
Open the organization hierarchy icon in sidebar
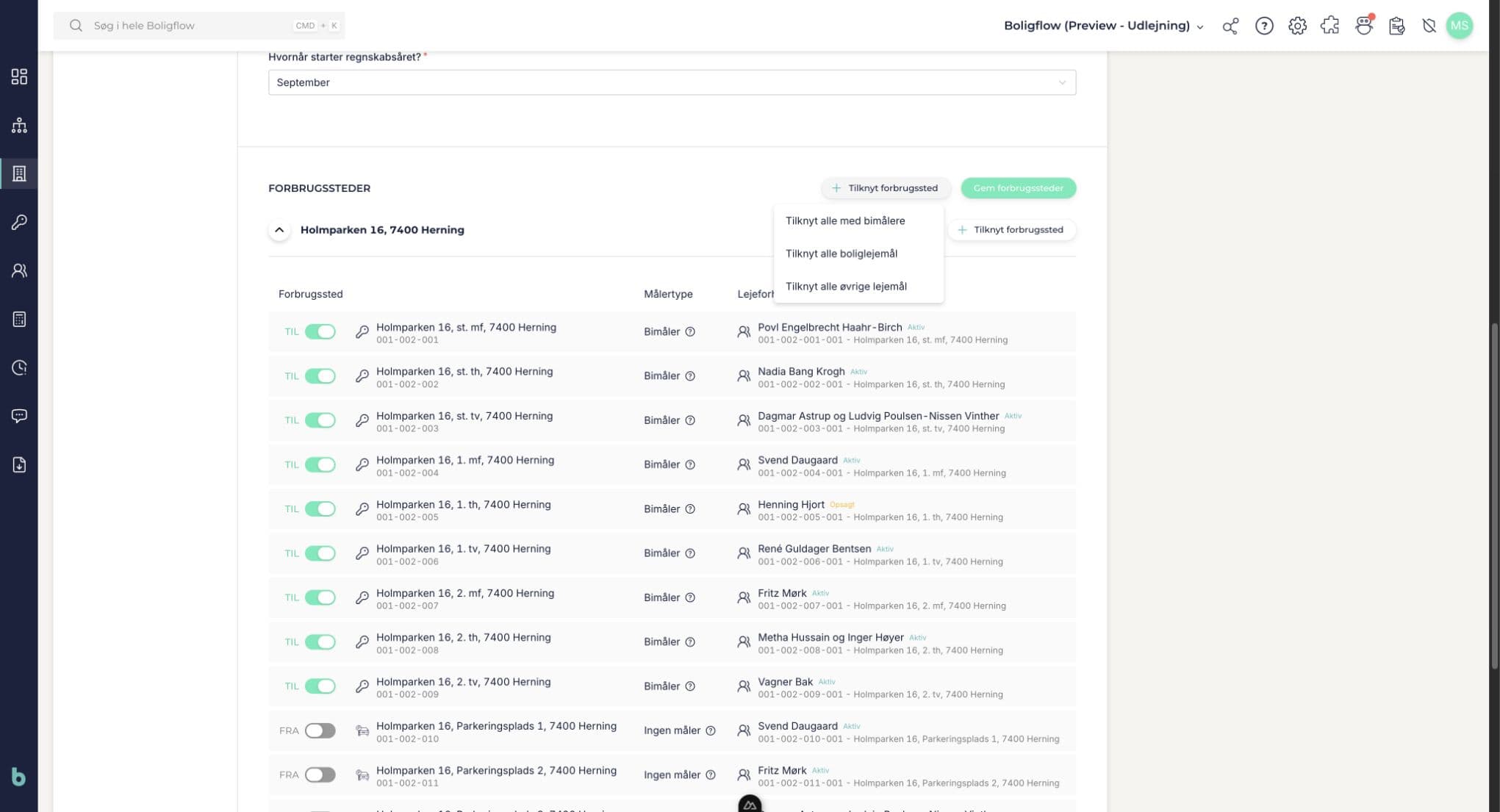[19, 125]
